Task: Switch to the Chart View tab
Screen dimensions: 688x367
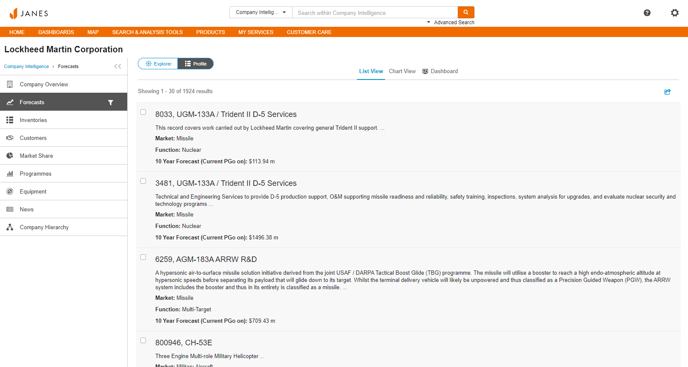Action: click(x=402, y=71)
